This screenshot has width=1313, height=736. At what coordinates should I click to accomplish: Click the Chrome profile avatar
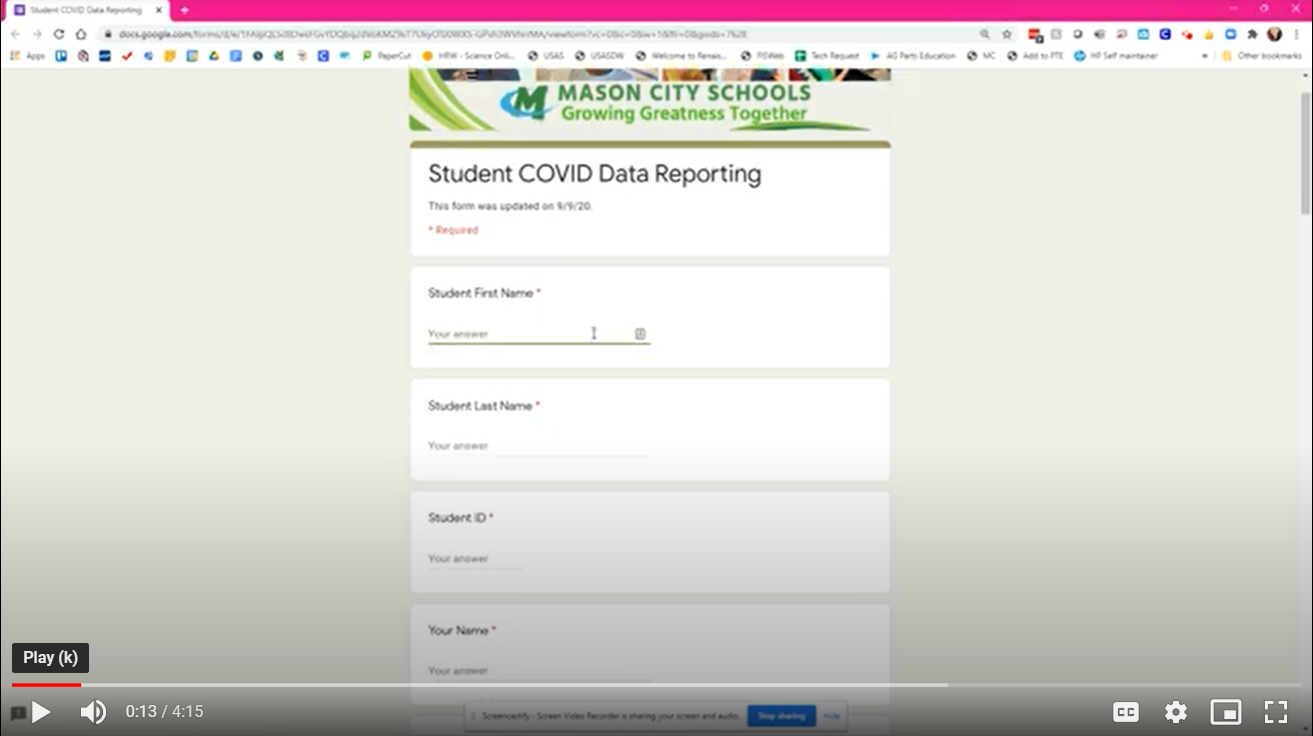coord(1274,34)
